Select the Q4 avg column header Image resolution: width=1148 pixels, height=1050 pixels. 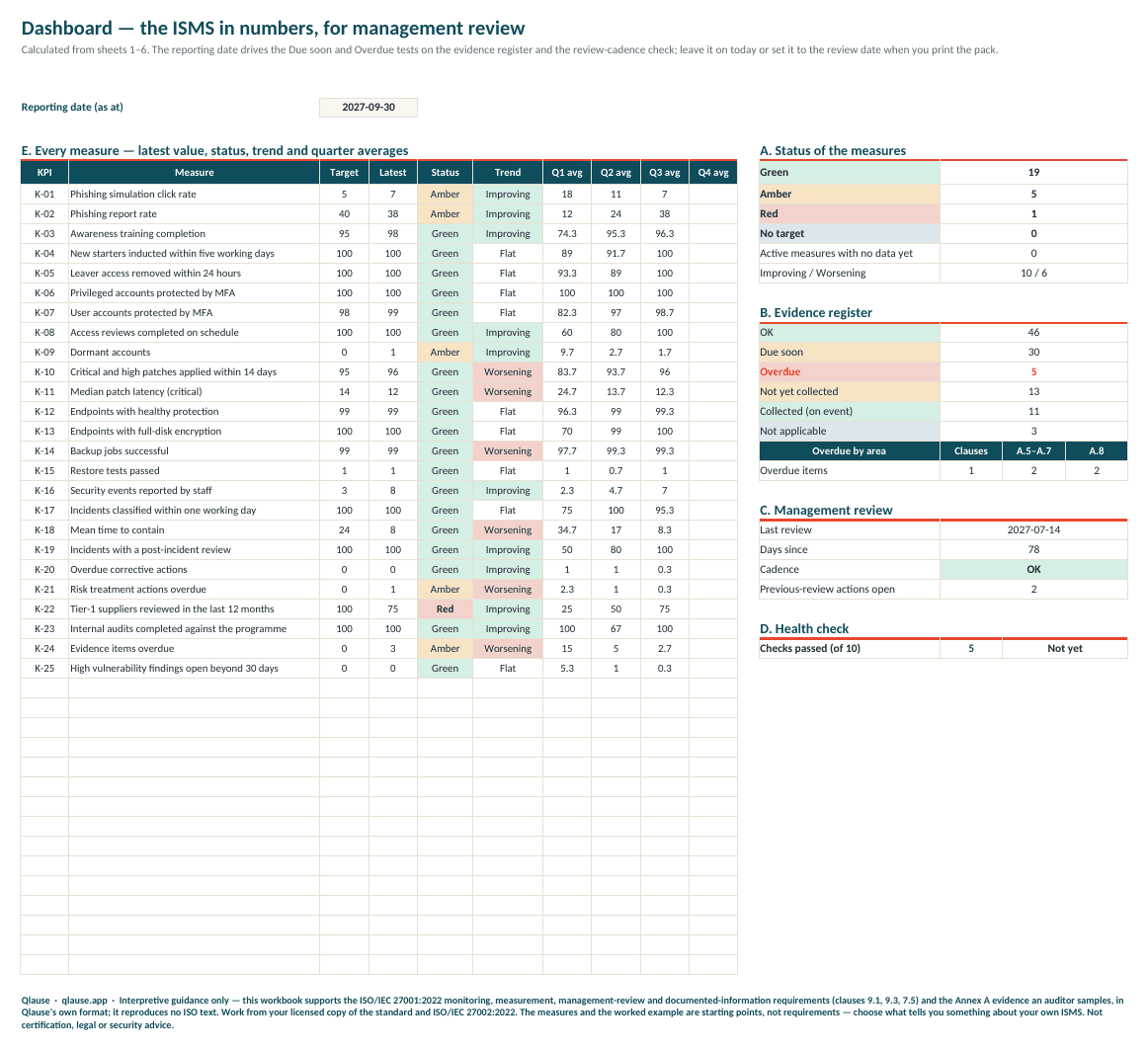(713, 172)
